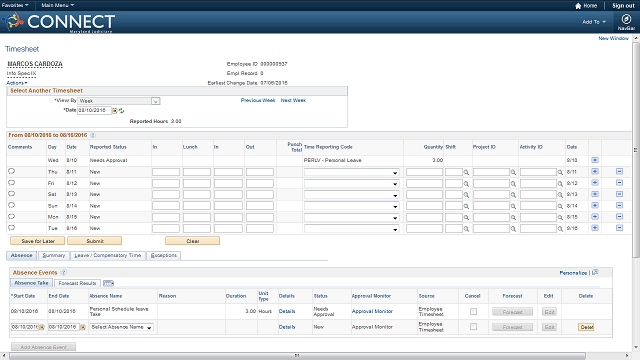Open the NavBar compass icon
This screenshot has height=360, width=640.
click(x=626, y=19)
